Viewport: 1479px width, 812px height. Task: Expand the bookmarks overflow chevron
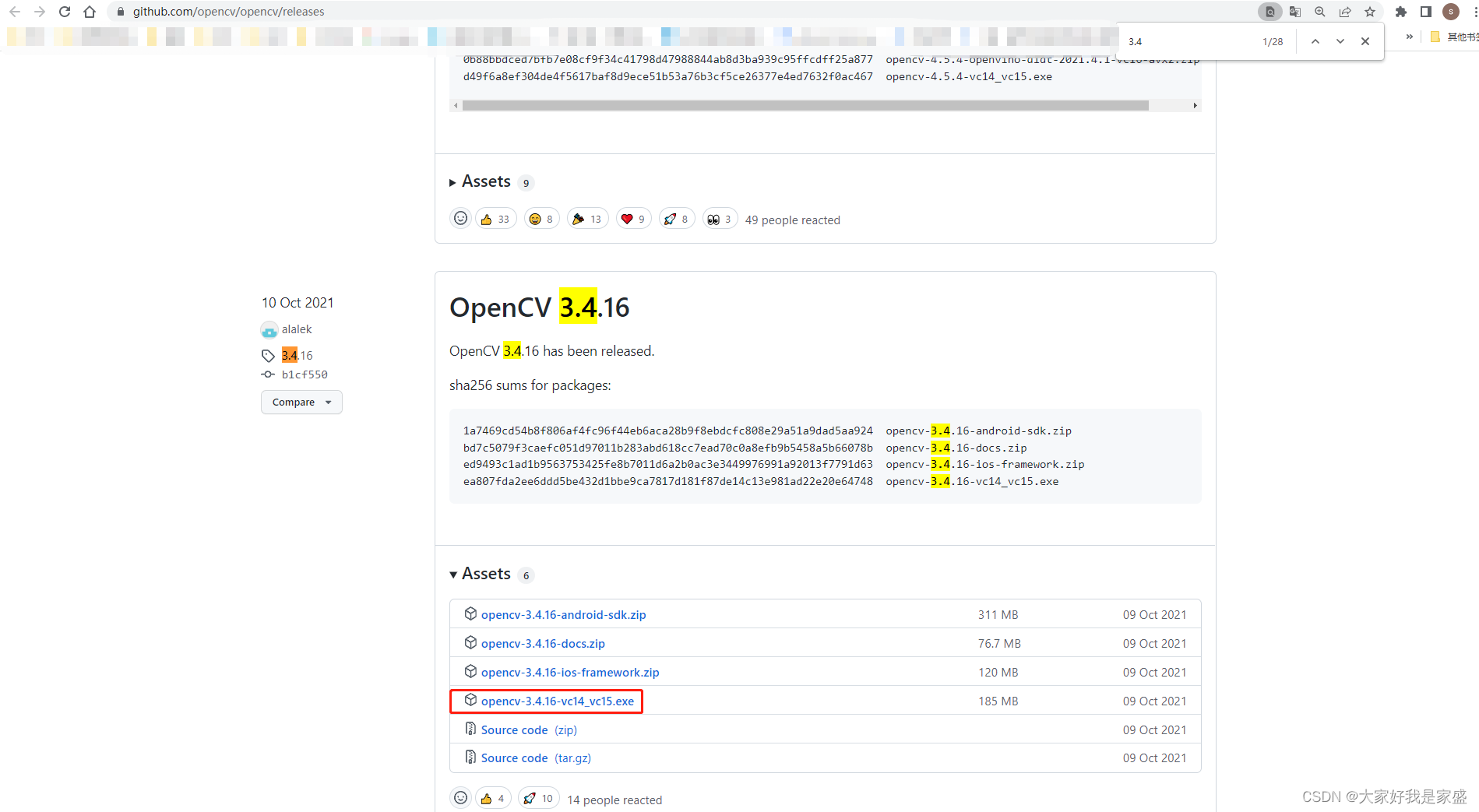1409,37
